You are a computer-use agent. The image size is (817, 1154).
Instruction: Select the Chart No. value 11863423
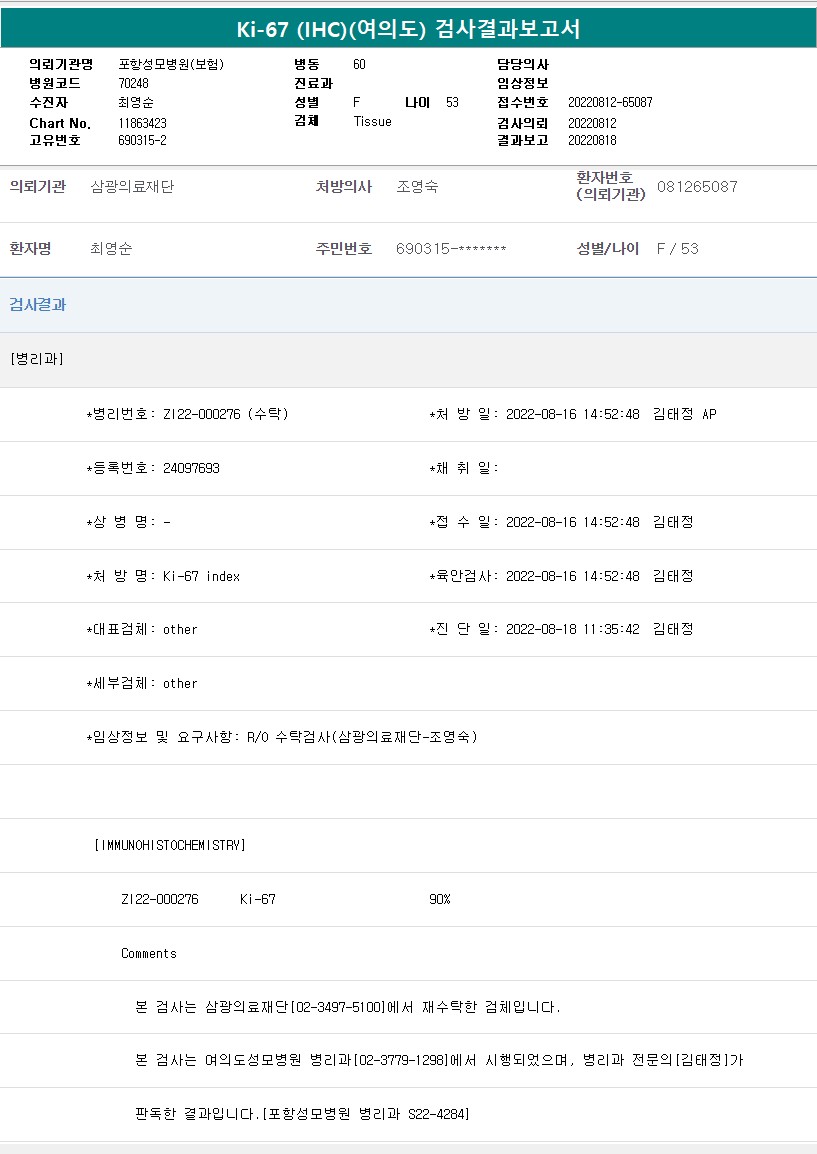(x=142, y=123)
